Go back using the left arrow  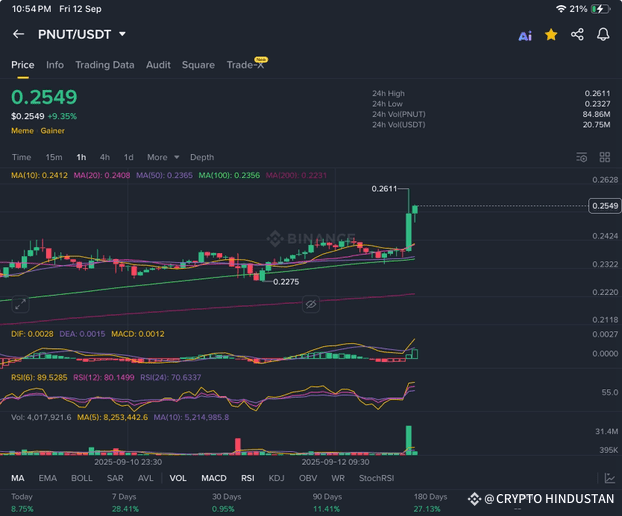click(18, 34)
